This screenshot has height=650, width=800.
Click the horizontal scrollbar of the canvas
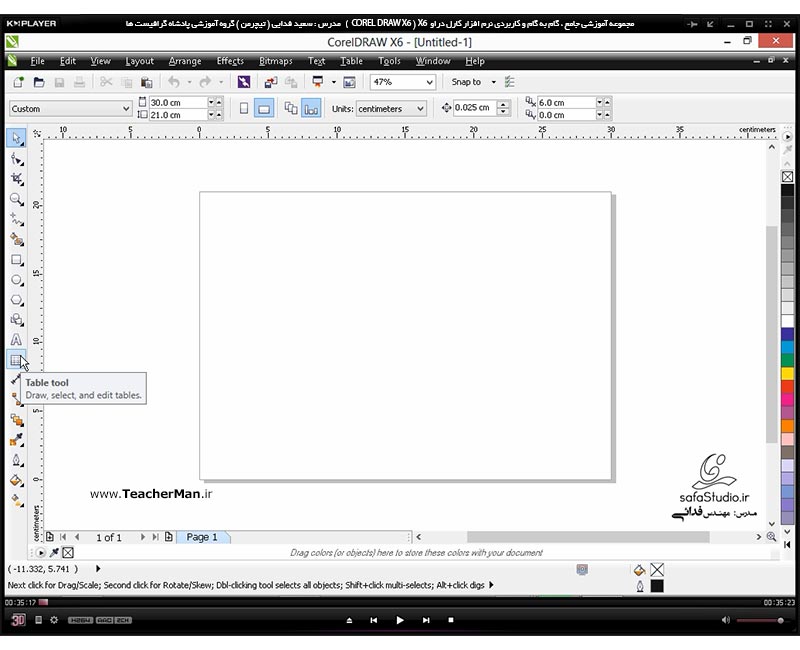(x=588, y=537)
